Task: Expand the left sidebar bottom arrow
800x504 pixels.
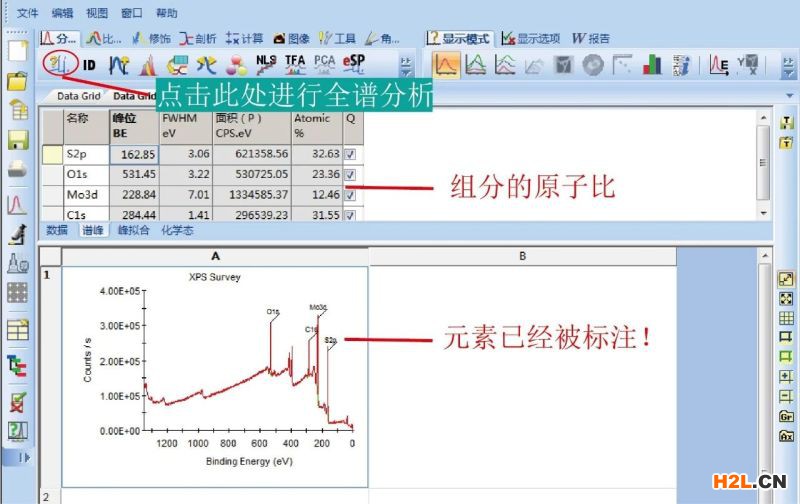Action: (x=23, y=457)
